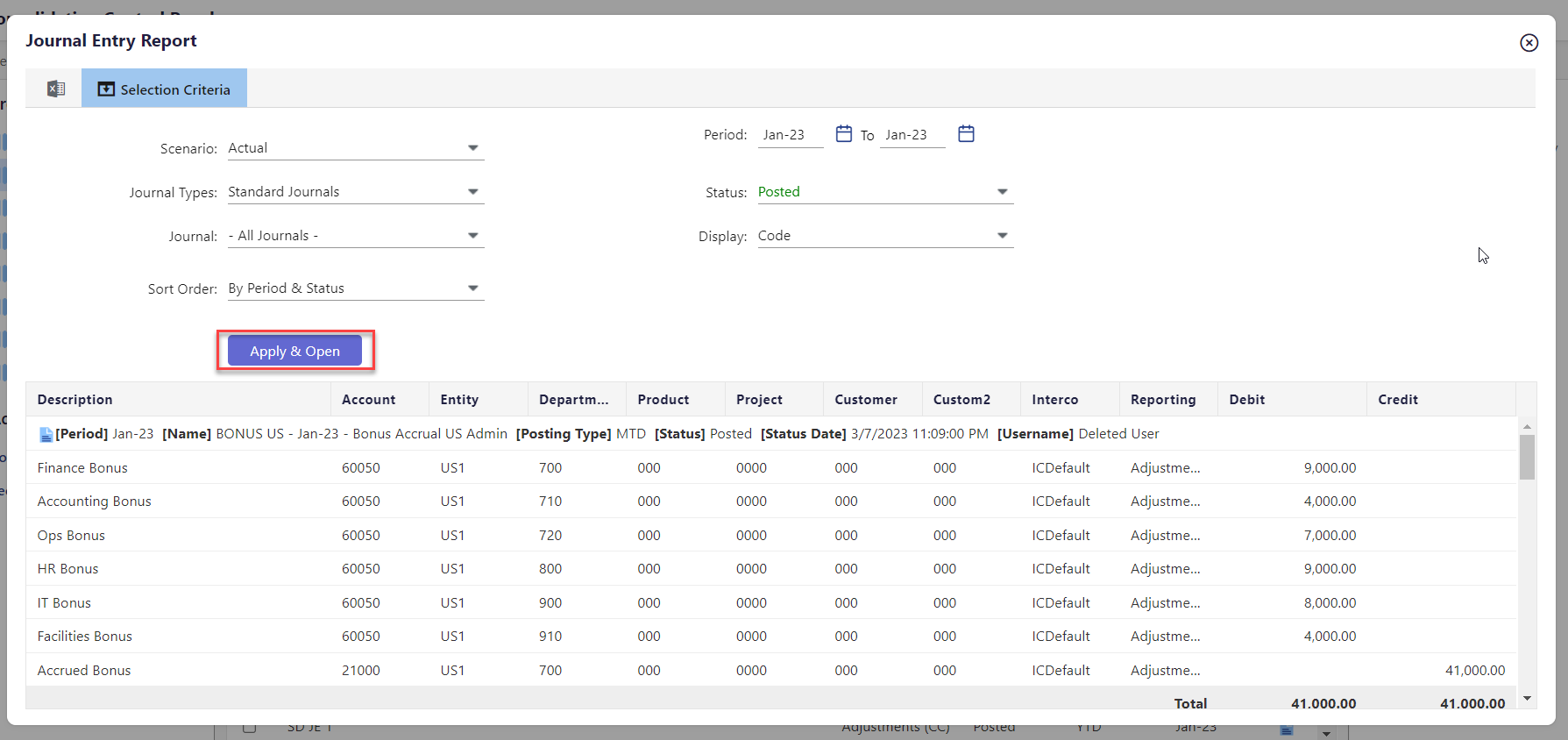Click the vertical scrollbar thumb of the grid
The width and height of the screenshot is (1568, 740).
(x=1527, y=457)
